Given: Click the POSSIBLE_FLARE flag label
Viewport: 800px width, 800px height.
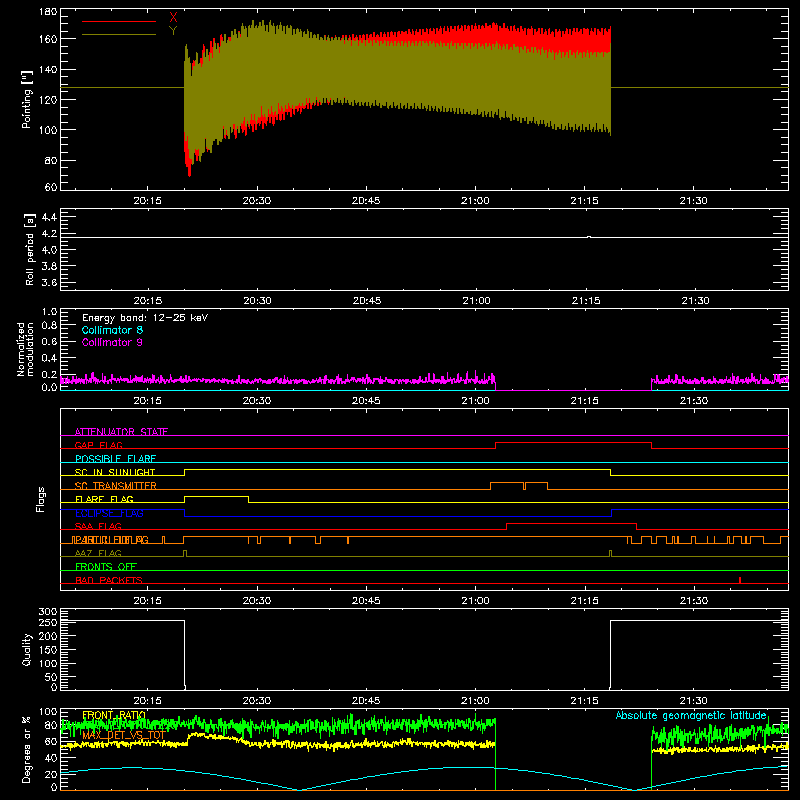Looking at the screenshot, I should 115,459.
